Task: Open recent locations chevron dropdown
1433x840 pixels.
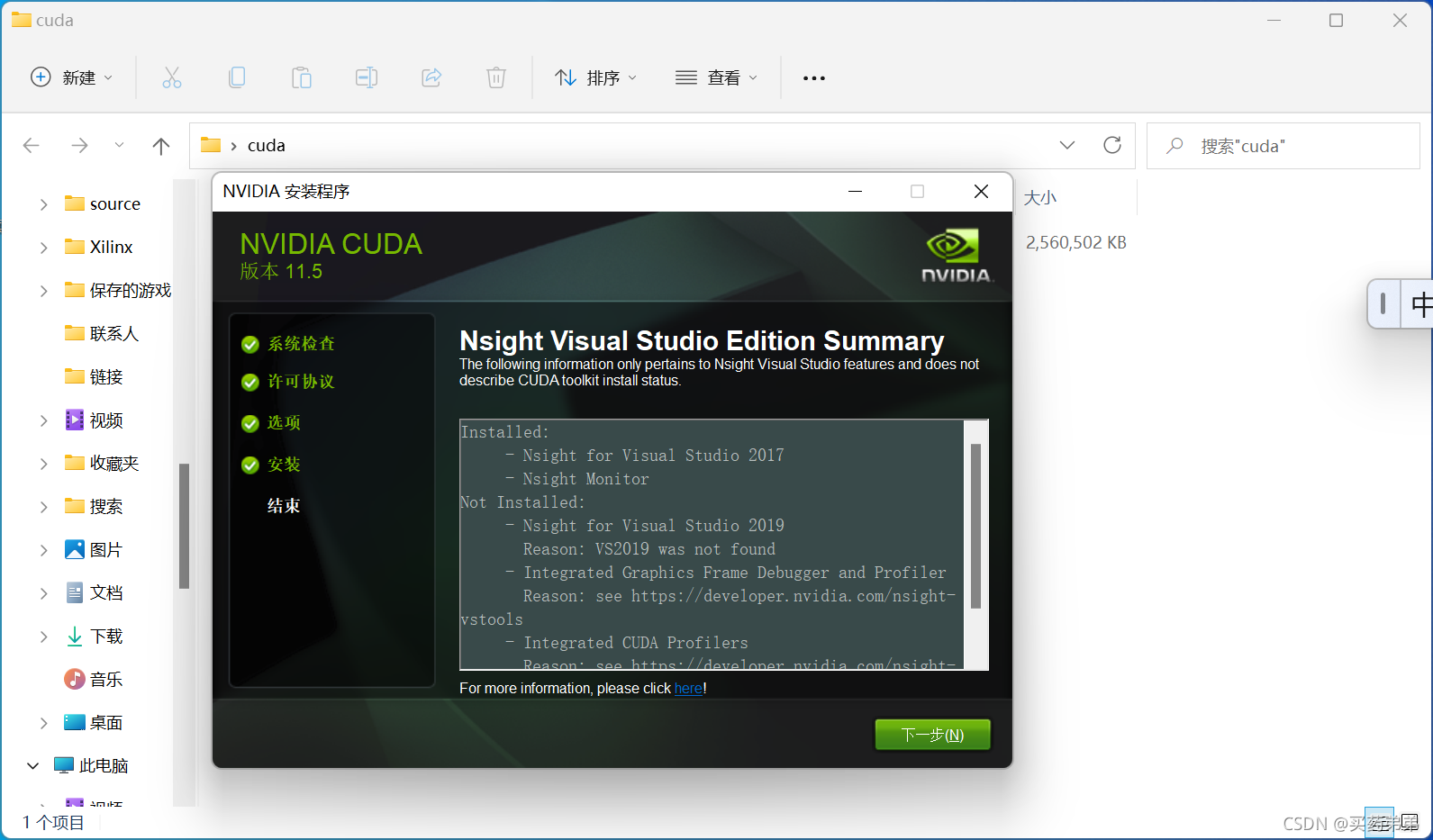Action: tap(119, 145)
